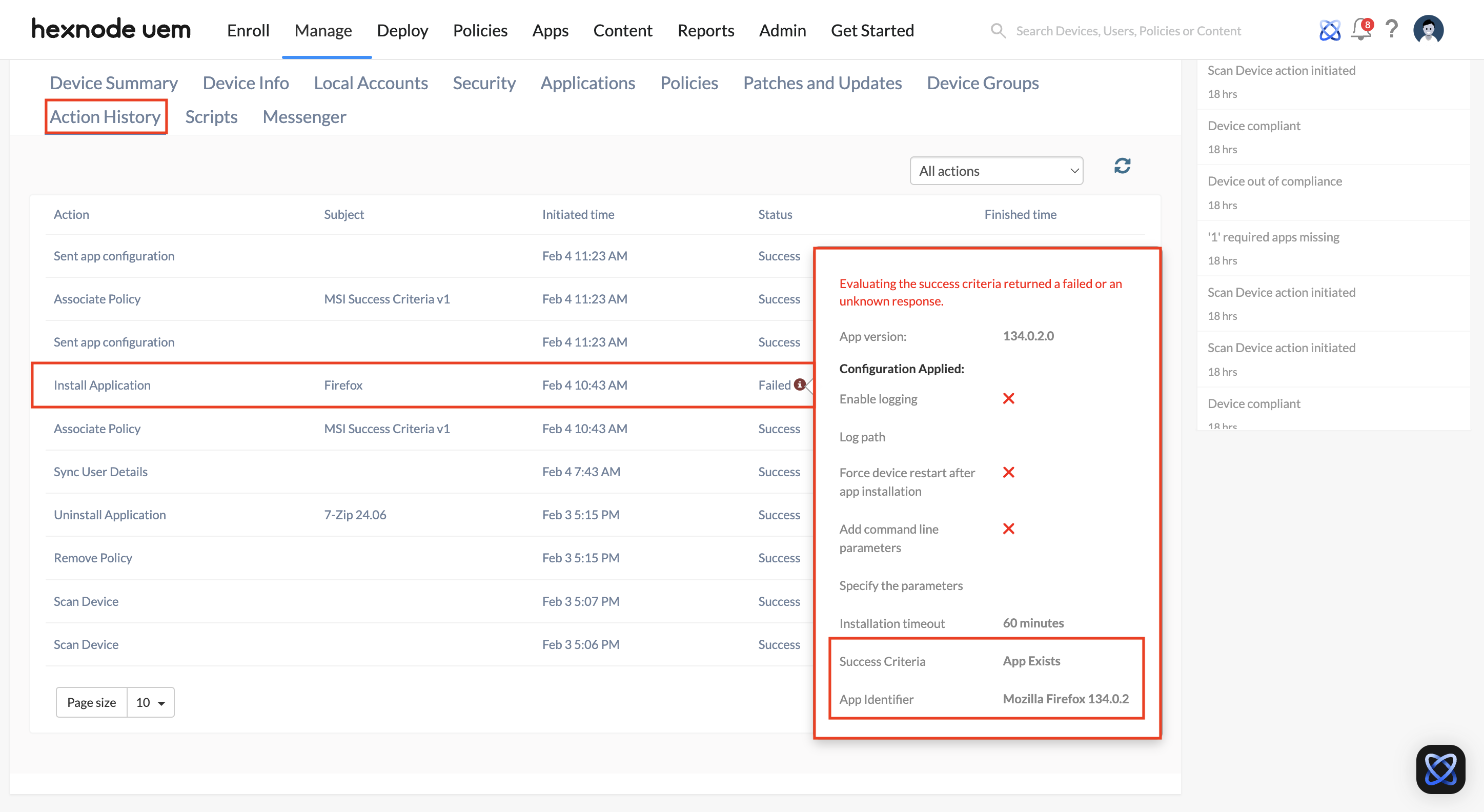Open the Get Started menu
This screenshot has width=1484, height=812.
872,31
